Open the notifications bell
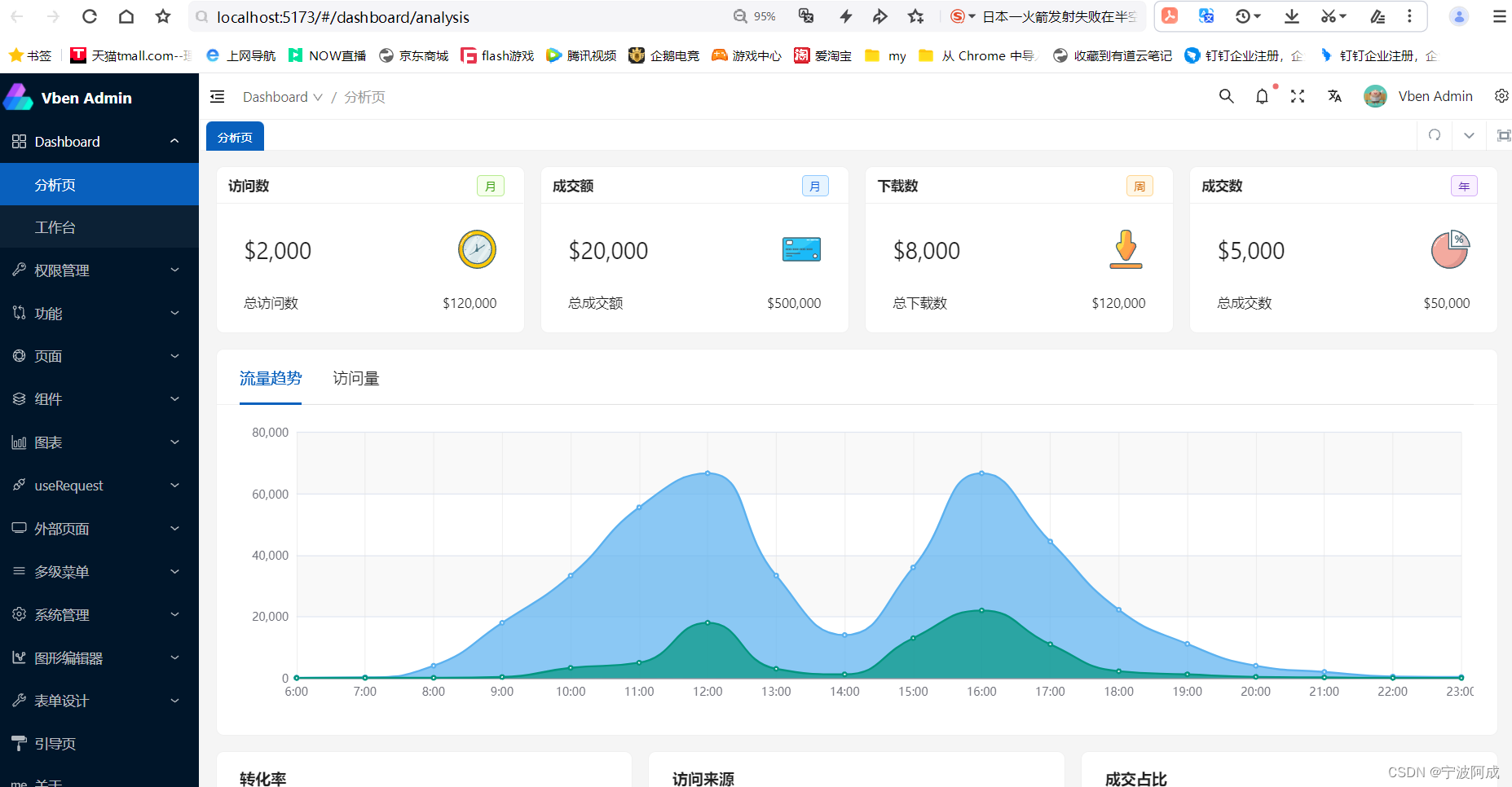This screenshot has width=1512, height=787. (x=1262, y=96)
